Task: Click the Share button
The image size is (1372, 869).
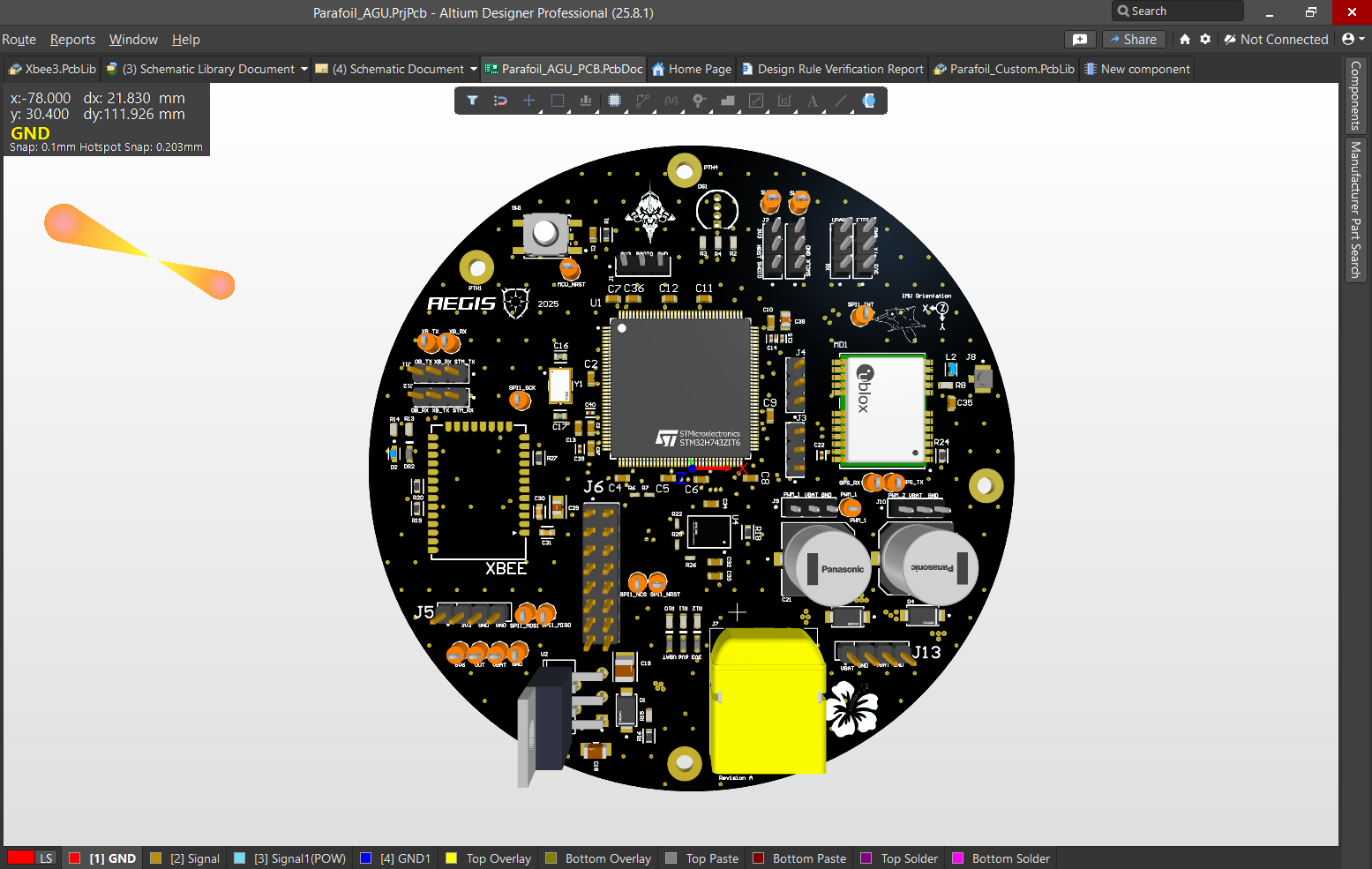Action: pyautogui.click(x=1135, y=39)
